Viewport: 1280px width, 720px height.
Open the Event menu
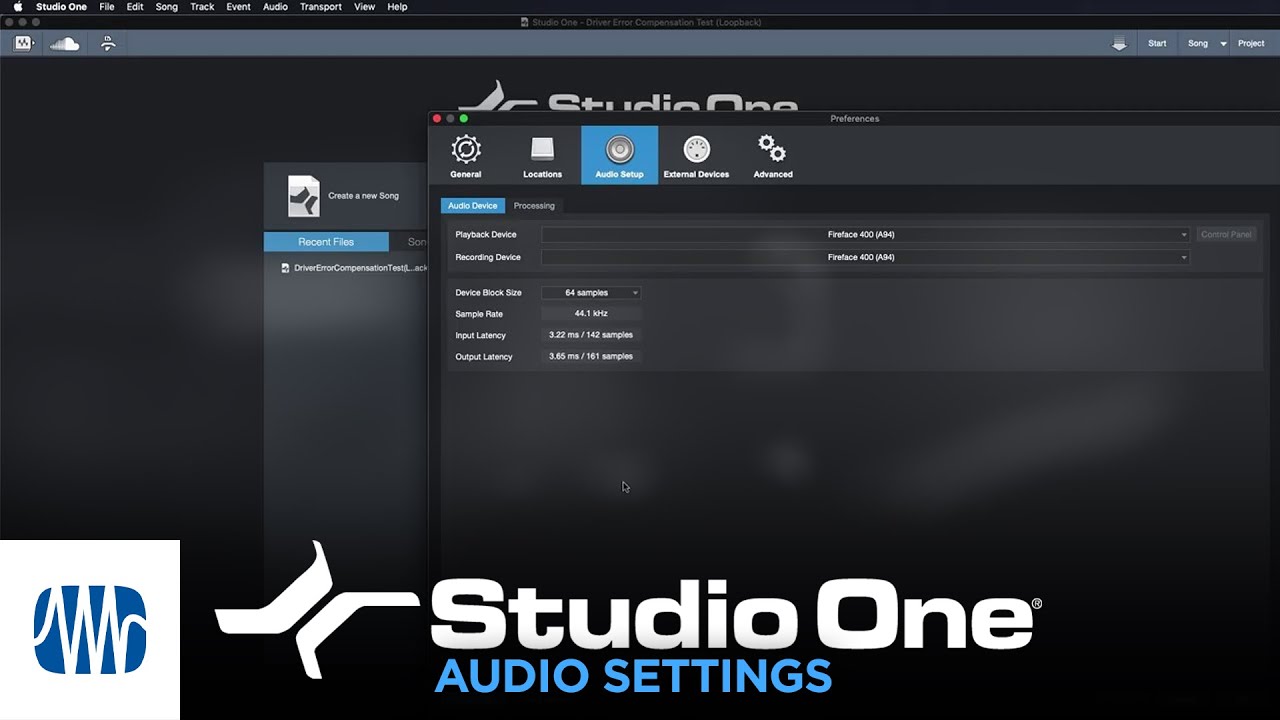point(239,7)
